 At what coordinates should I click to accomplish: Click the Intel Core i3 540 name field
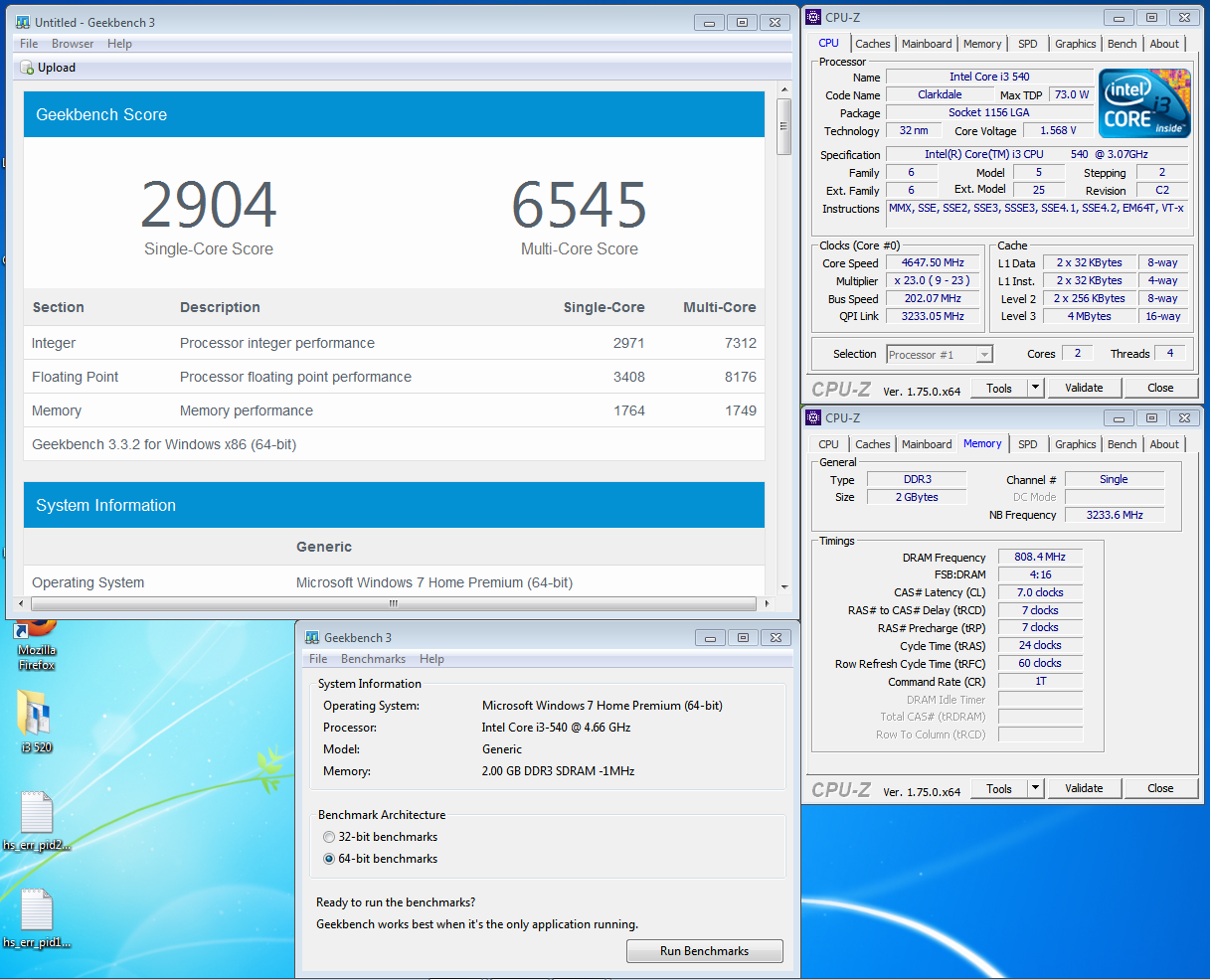(x=989, y=77)
